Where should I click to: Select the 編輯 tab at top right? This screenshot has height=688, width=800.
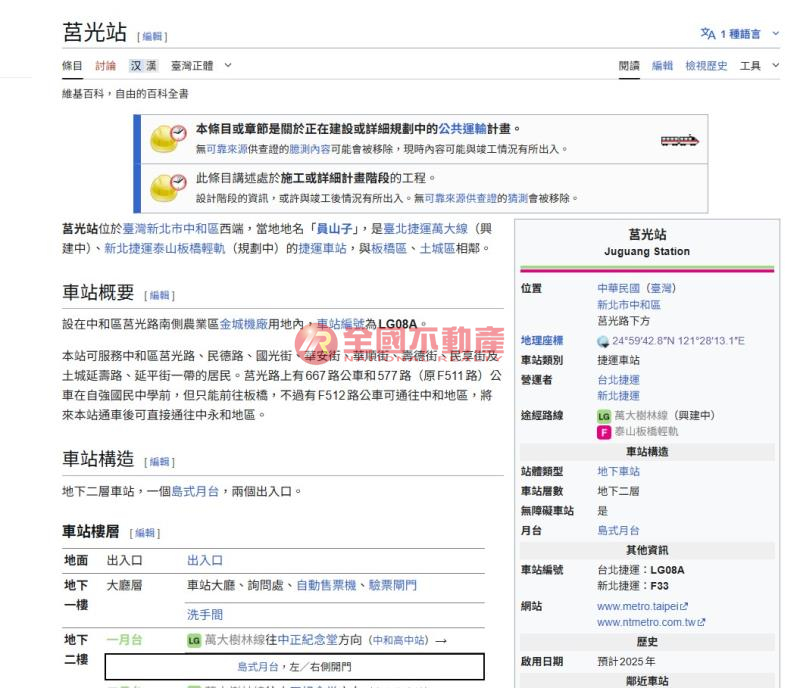point(662,66)
